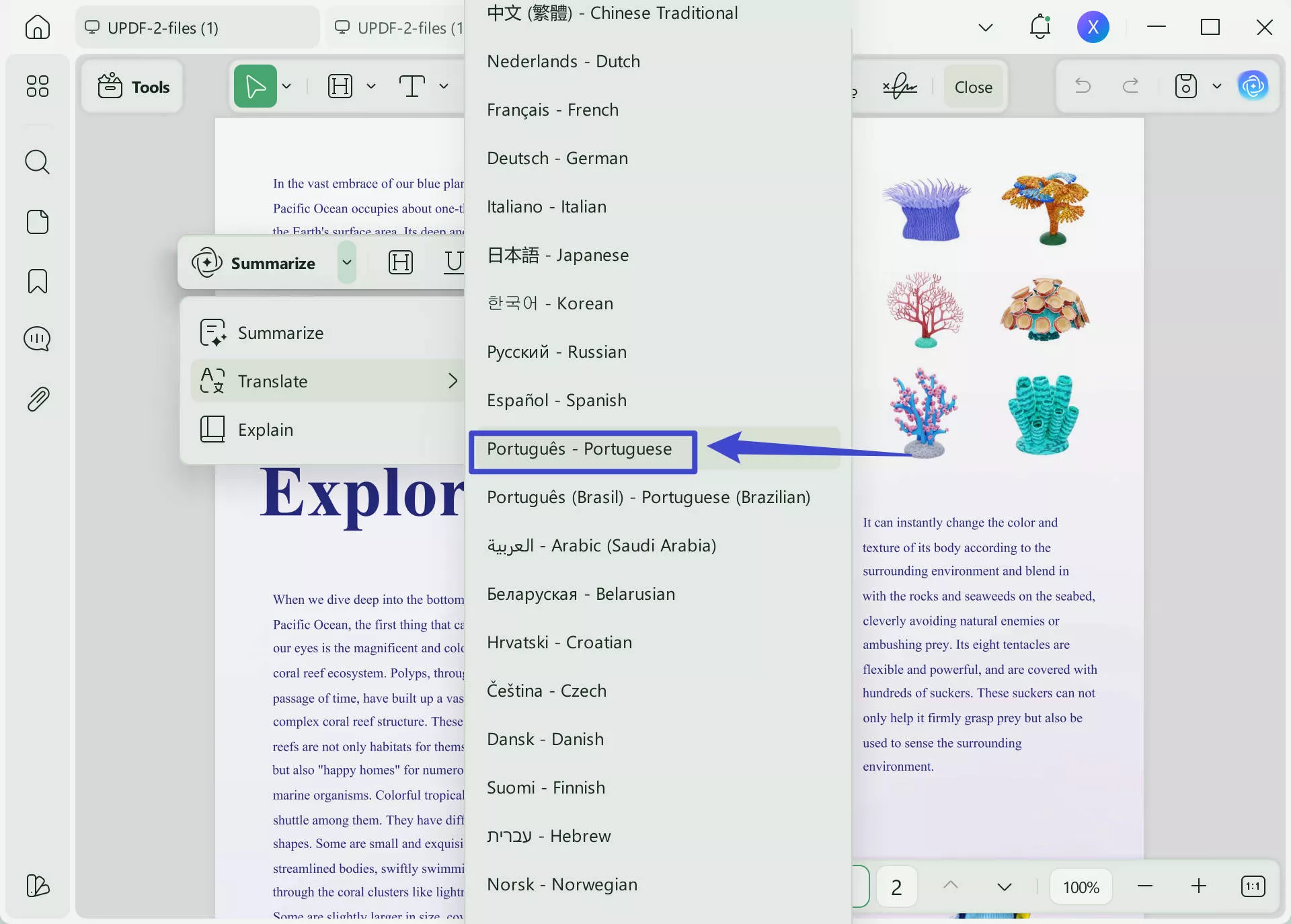Open the bookmarks panel icon
Screen dimensions: 1291x924
(38, 281)
